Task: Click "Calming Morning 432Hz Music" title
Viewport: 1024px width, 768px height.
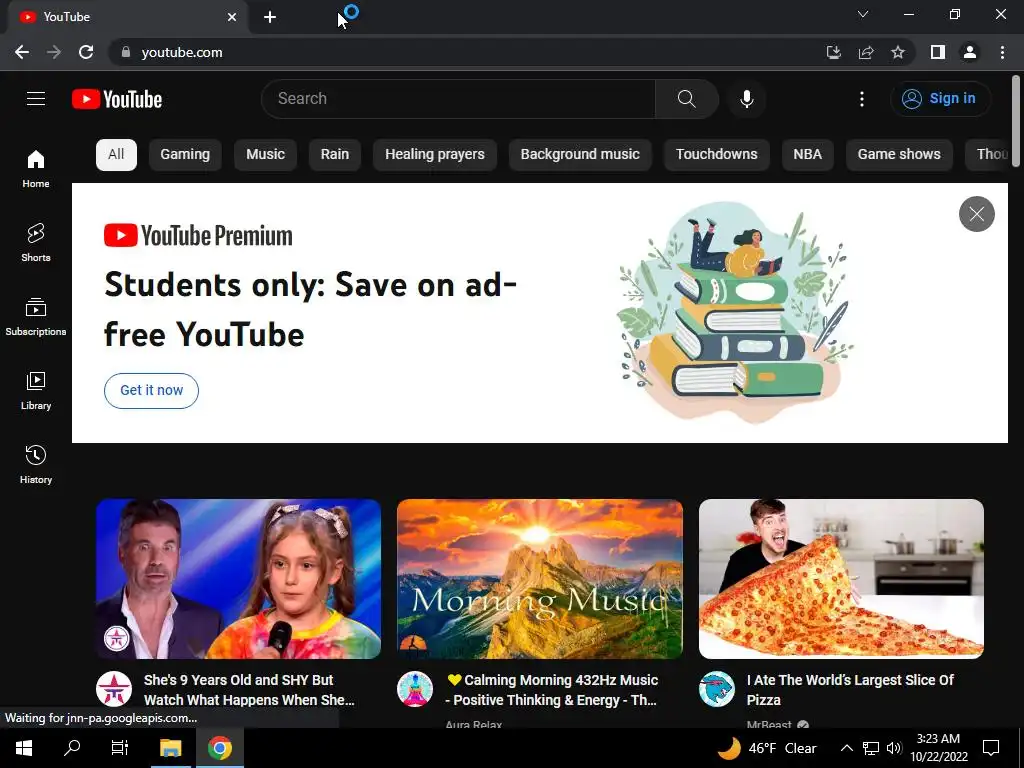Action: click(551, 690)
